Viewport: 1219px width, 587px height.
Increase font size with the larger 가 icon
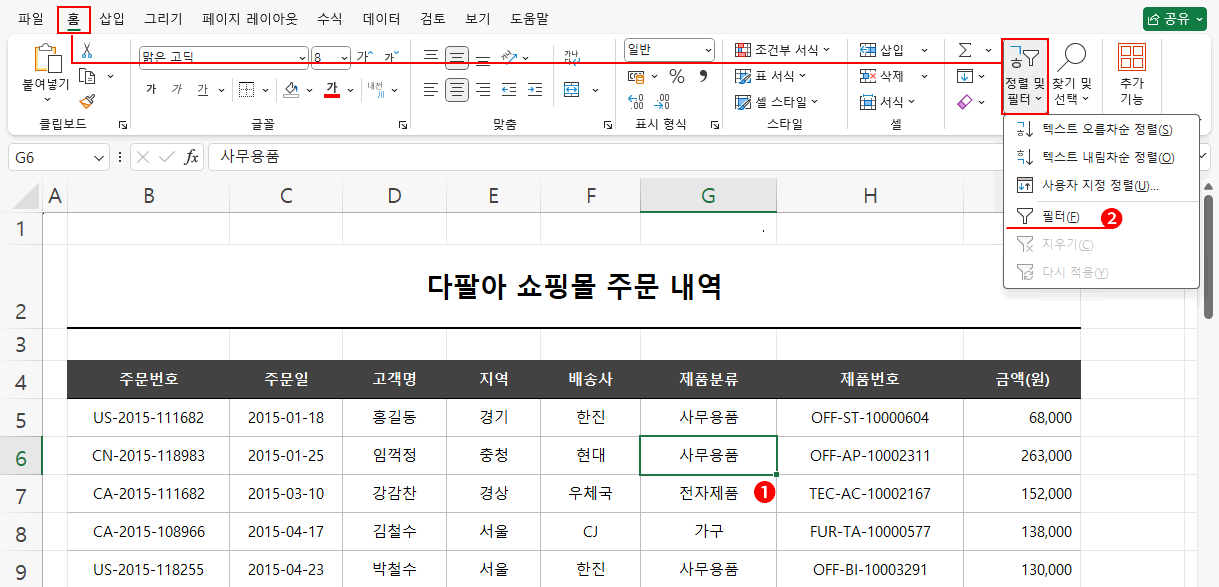[363, 56]
